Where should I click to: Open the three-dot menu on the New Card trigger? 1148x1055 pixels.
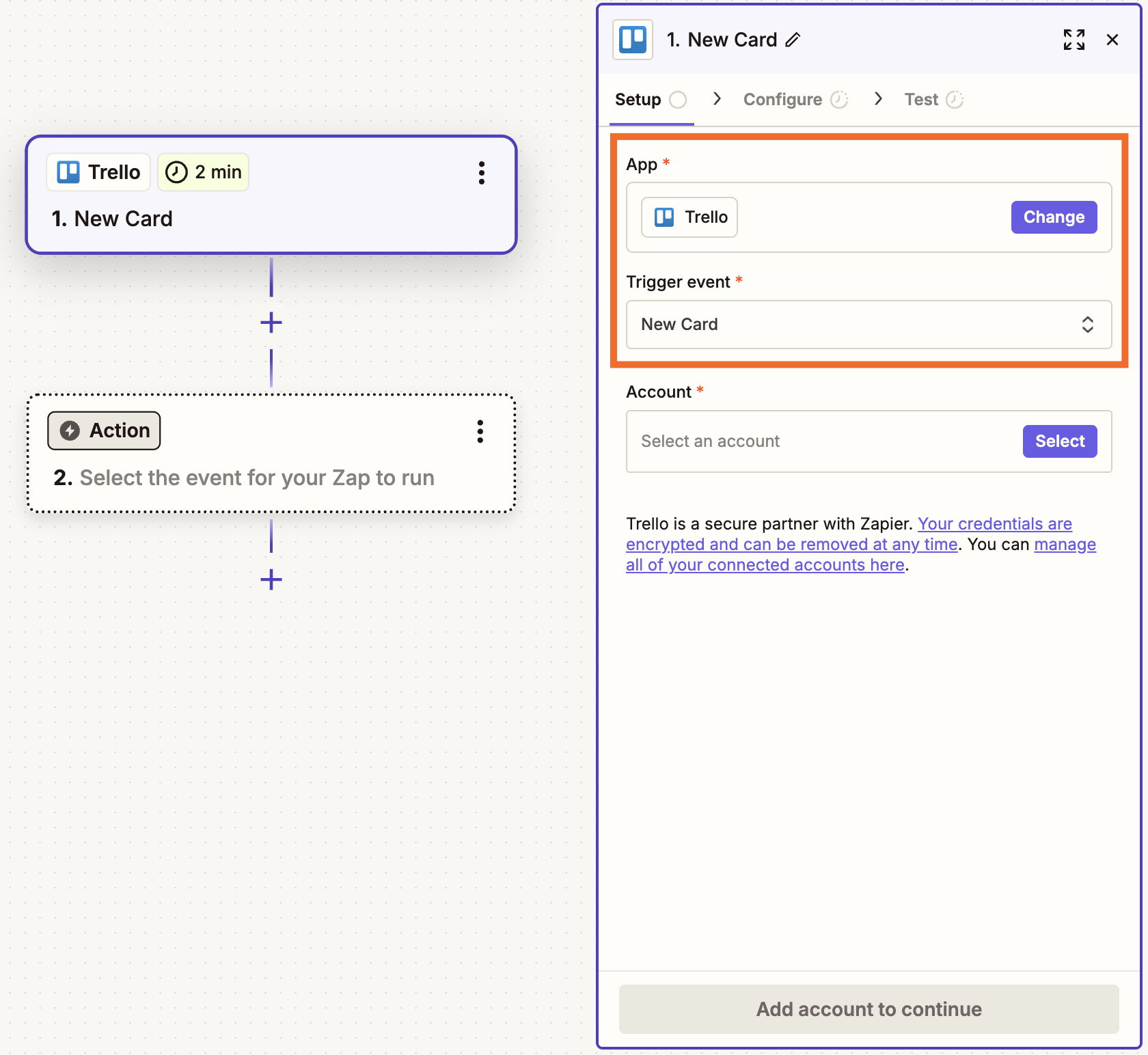click(482, 174)
